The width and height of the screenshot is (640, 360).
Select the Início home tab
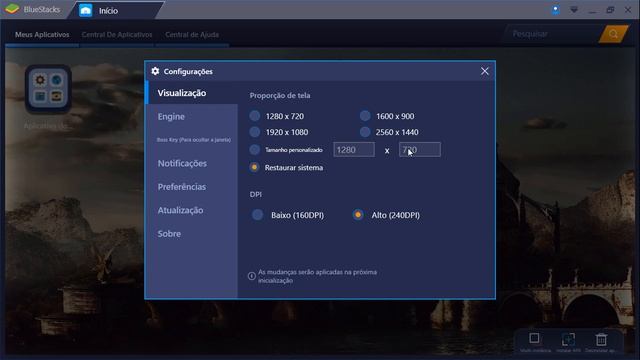(x=116, y=11)
